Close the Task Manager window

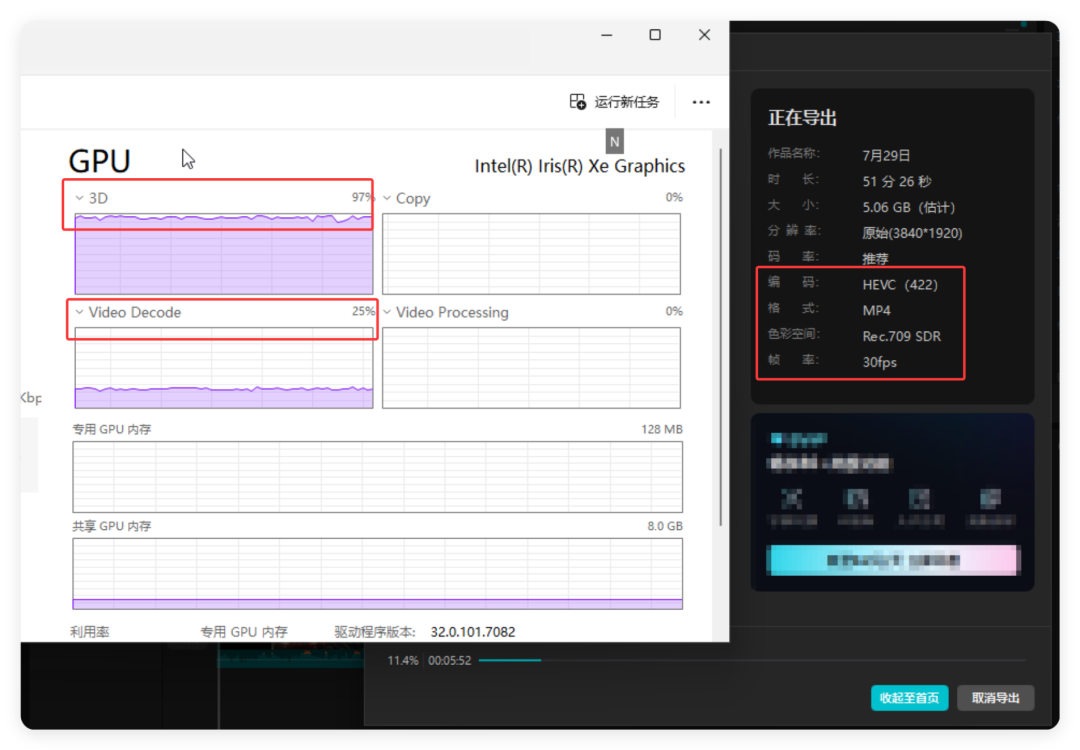(x=704, y=34)
